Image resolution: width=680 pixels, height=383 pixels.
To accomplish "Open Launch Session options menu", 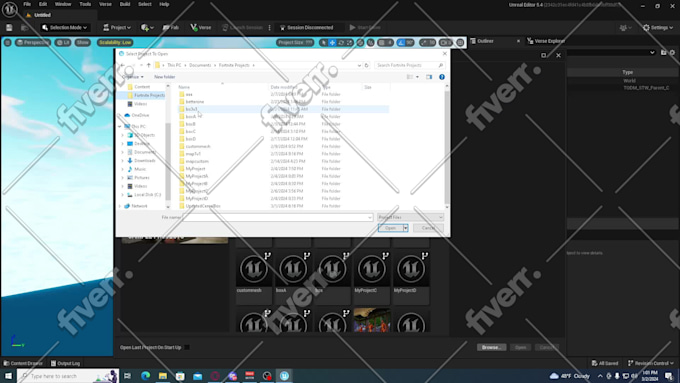I will [269, 27].
